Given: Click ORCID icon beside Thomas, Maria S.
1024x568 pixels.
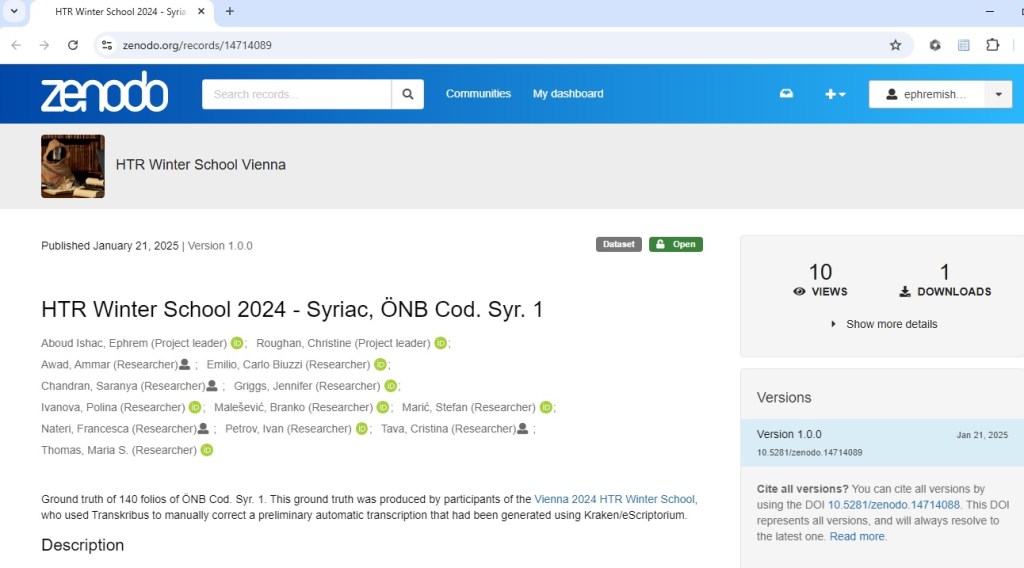Looking at the screenshot, I should [x=207, y=450].
